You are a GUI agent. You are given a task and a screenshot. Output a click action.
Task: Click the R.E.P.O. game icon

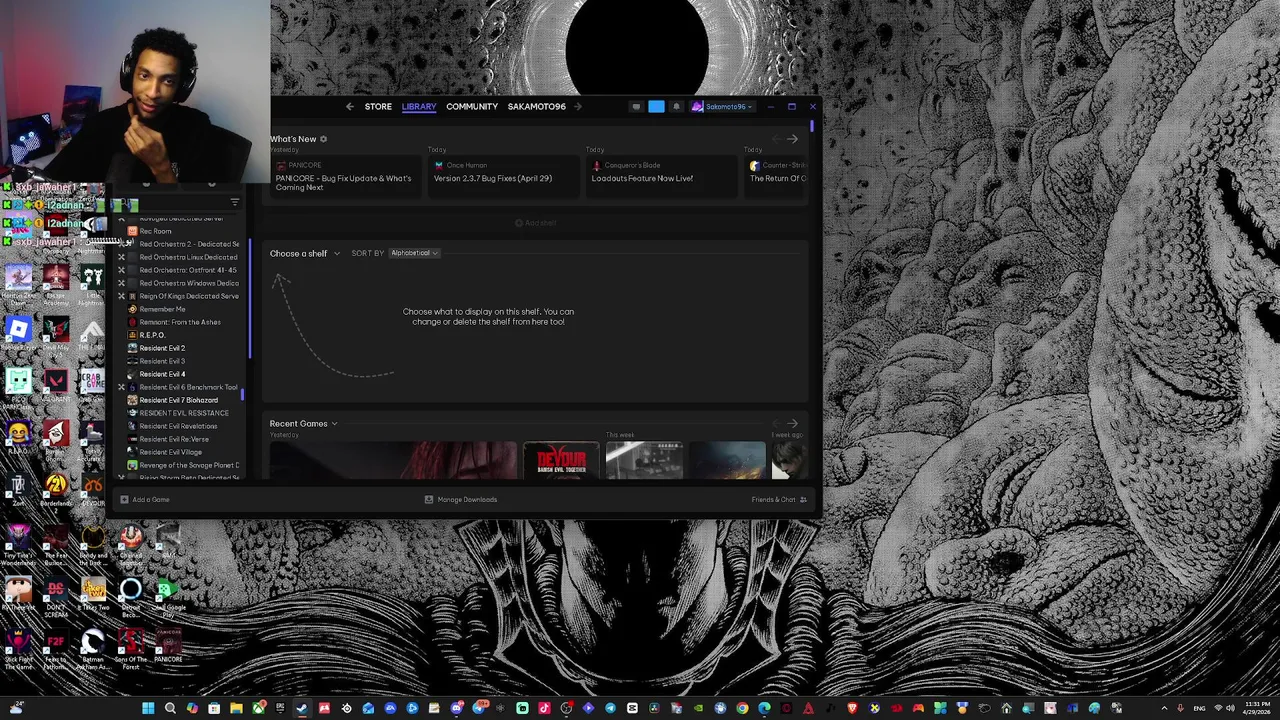point(132,335)
